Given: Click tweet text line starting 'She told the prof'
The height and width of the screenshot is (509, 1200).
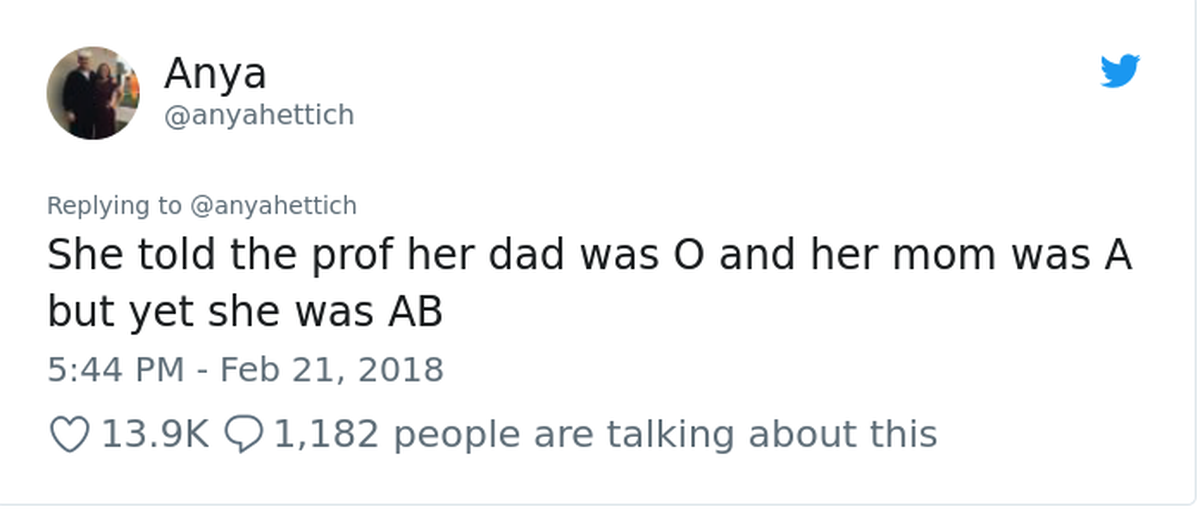Looking at the screenshot, I should click(590, 257).
